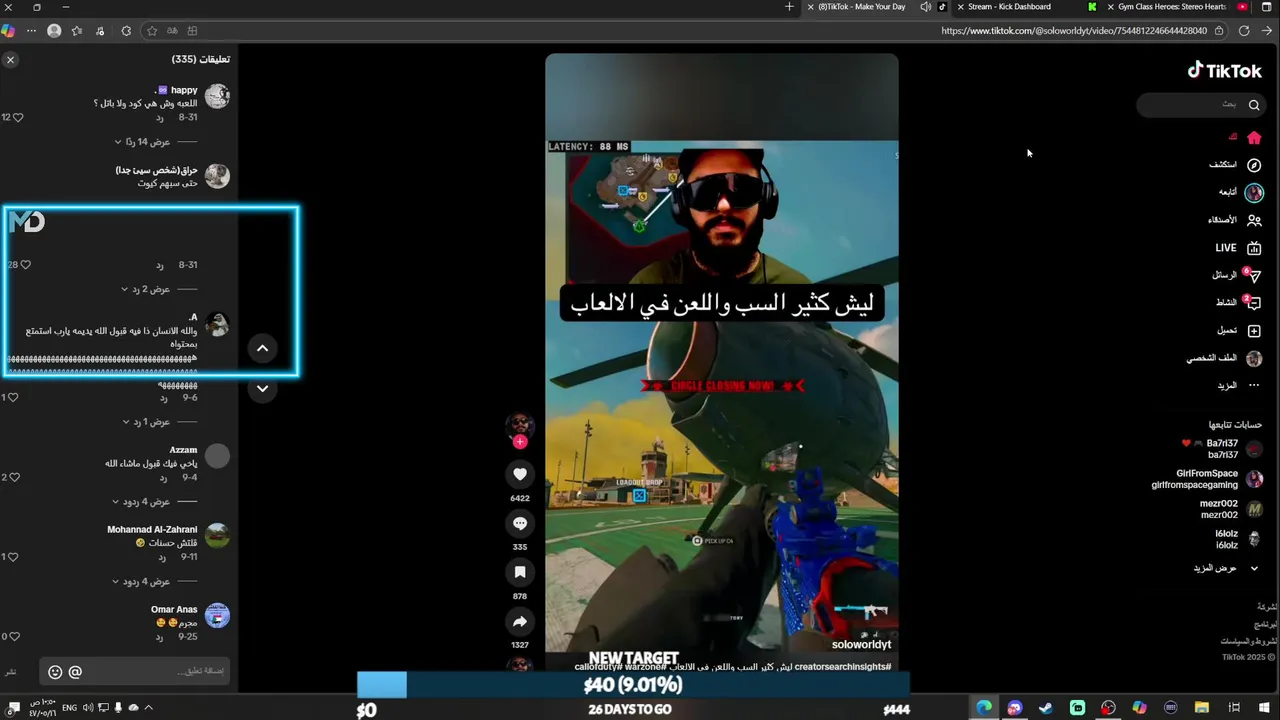
Task: Like Mohannad Al-Zahrani's comment
Action: click(13, 557)
